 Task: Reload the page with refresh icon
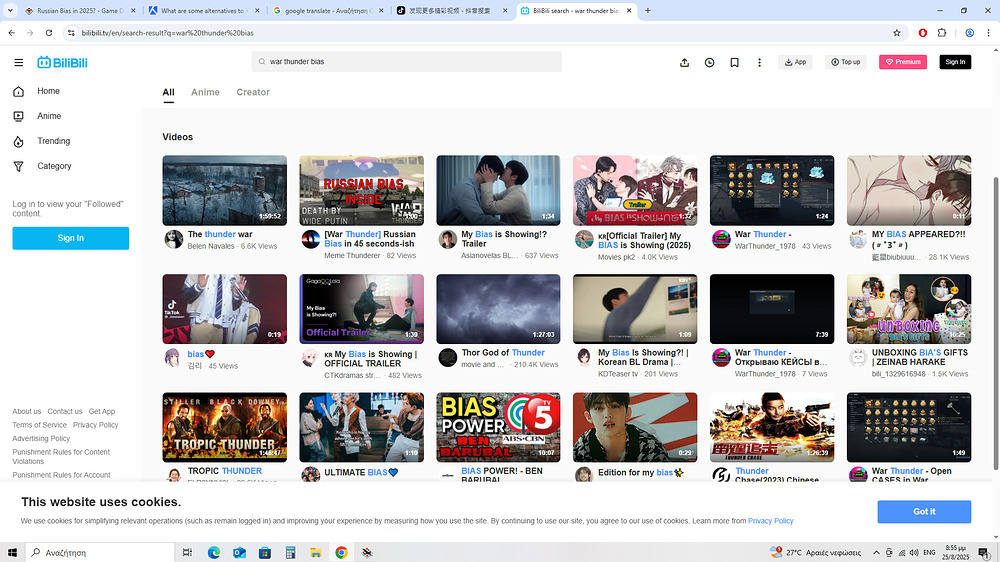pos(48,33)
